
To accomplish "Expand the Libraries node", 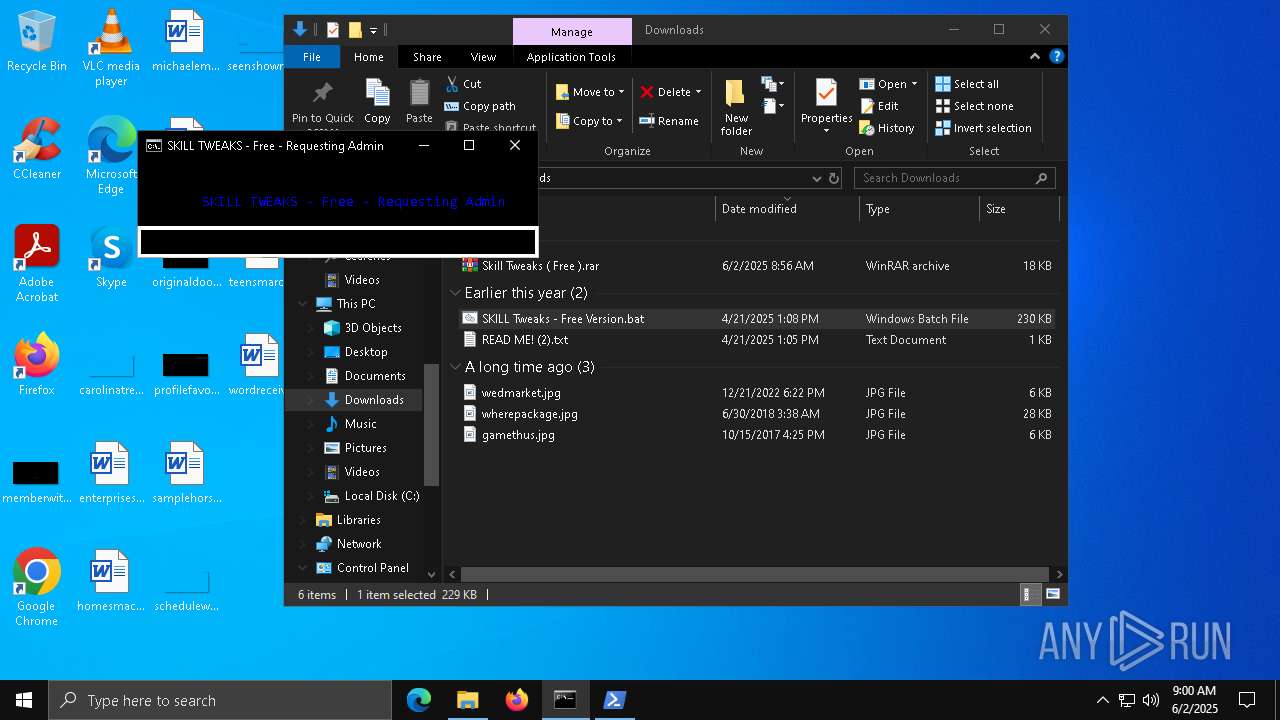I will pyautogui.click(x=303, y=520).
